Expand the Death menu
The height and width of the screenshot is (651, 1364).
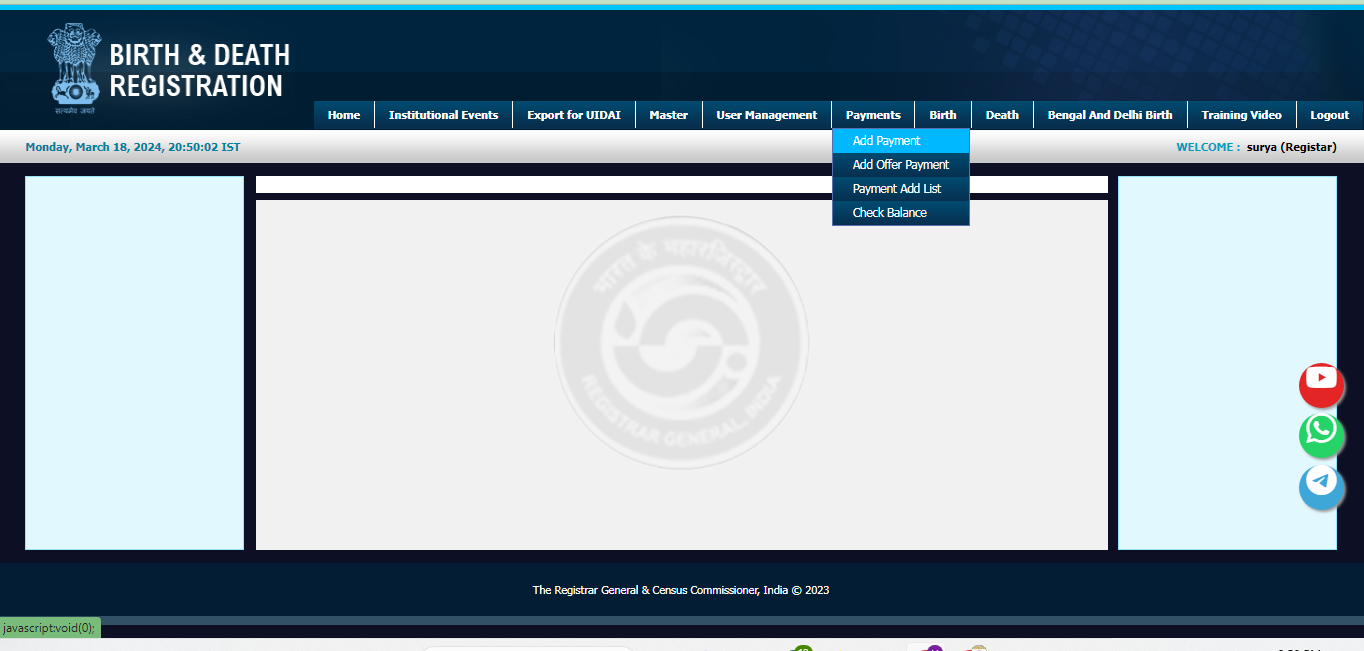pos(1001,114)
